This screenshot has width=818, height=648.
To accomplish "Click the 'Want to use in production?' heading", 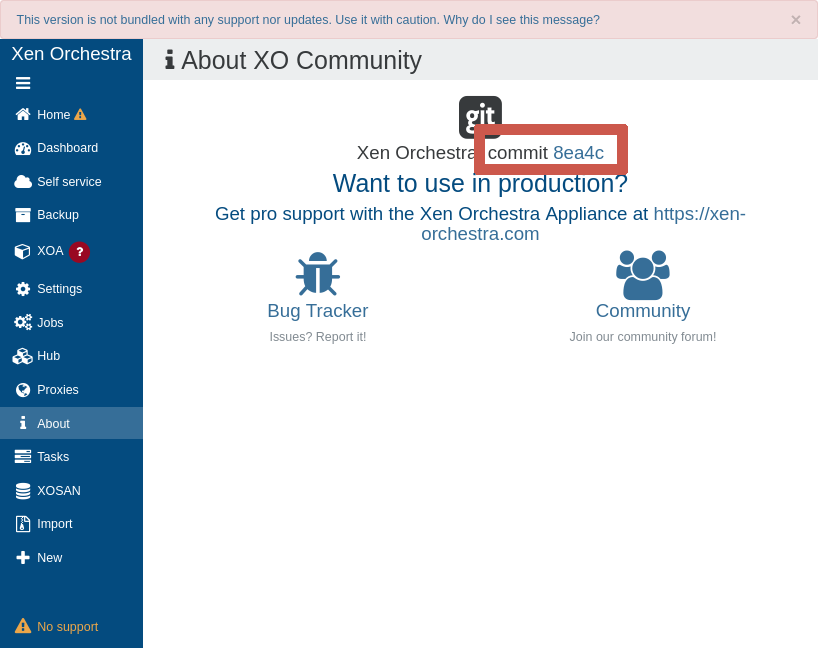I will click(480, 184).
